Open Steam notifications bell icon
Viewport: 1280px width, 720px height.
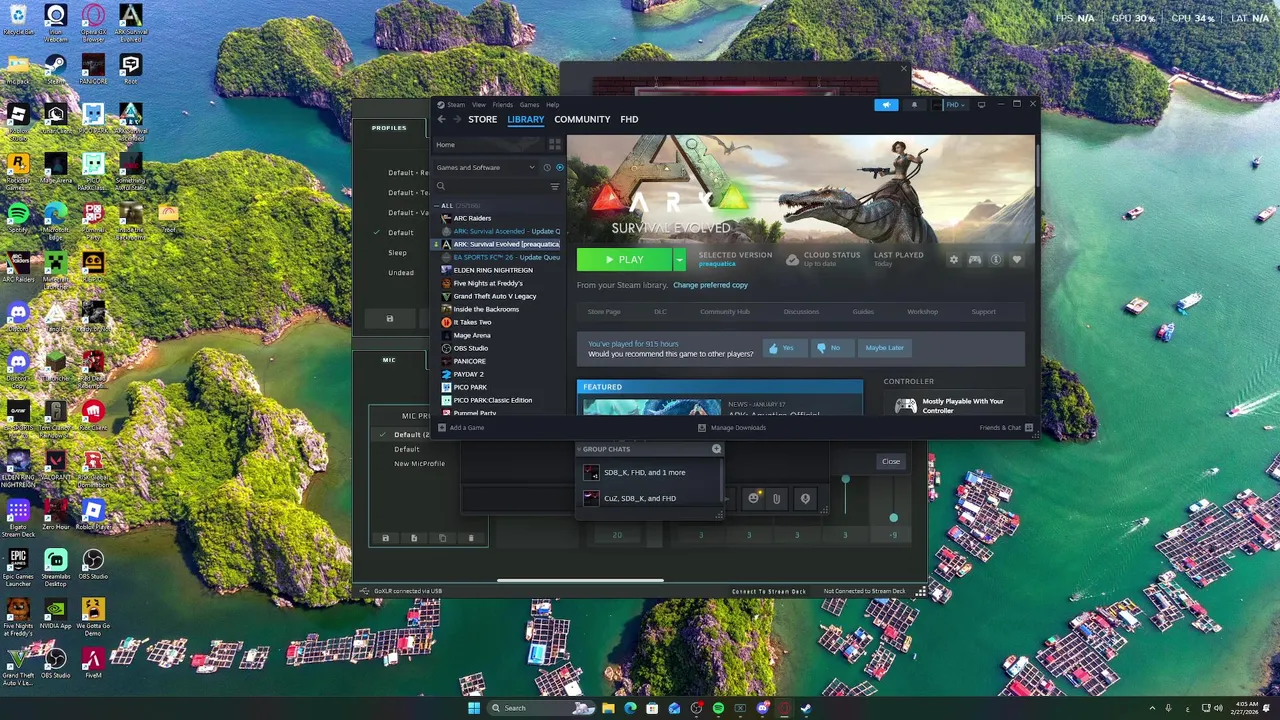[x=913, y=104]
